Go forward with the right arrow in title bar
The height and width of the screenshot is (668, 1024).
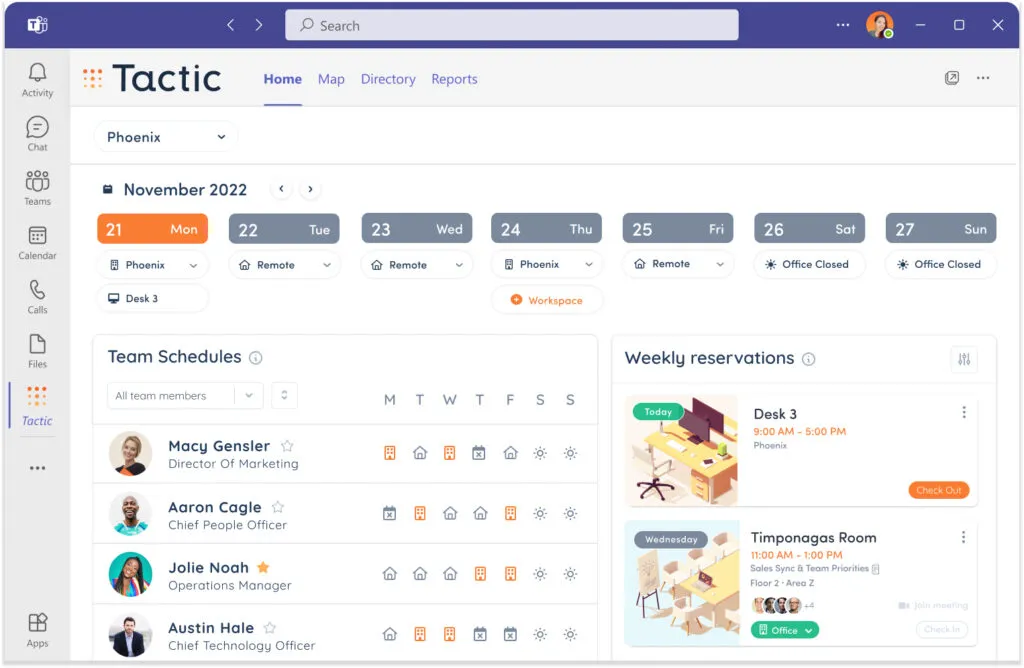point(259,25)
